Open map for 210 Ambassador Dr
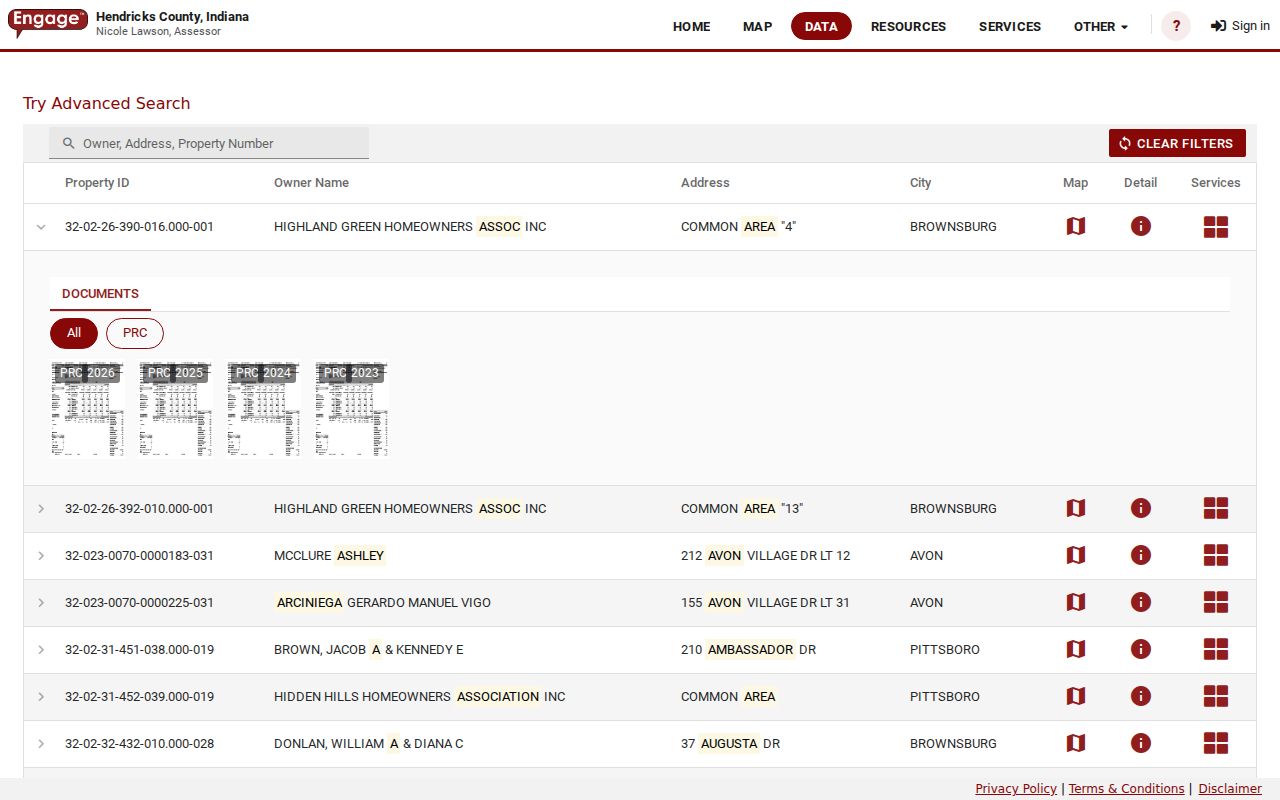The image size is (1280, 800). tap(1076, 650)
